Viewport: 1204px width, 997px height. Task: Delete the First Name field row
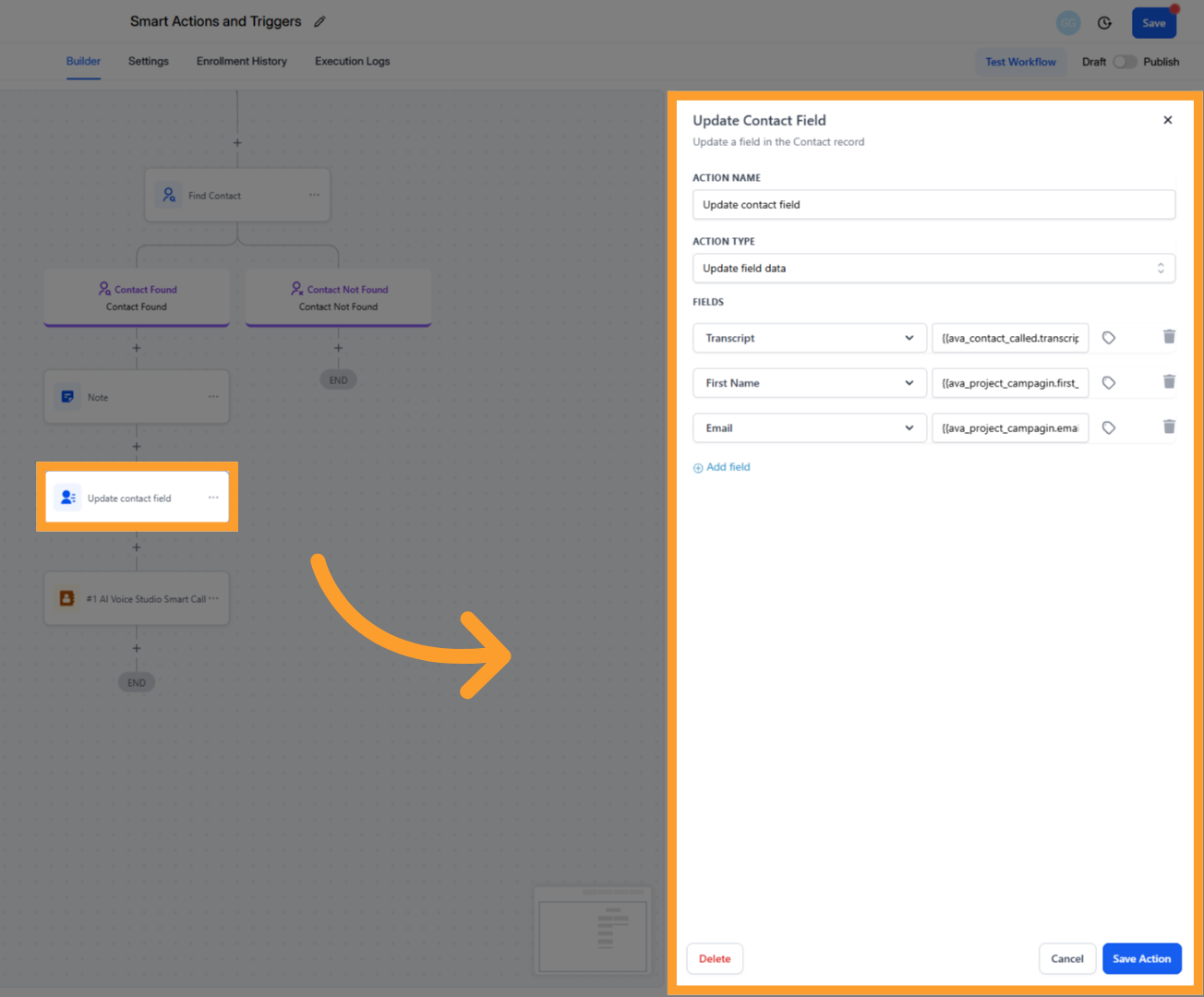click(x=1169, y=382)
